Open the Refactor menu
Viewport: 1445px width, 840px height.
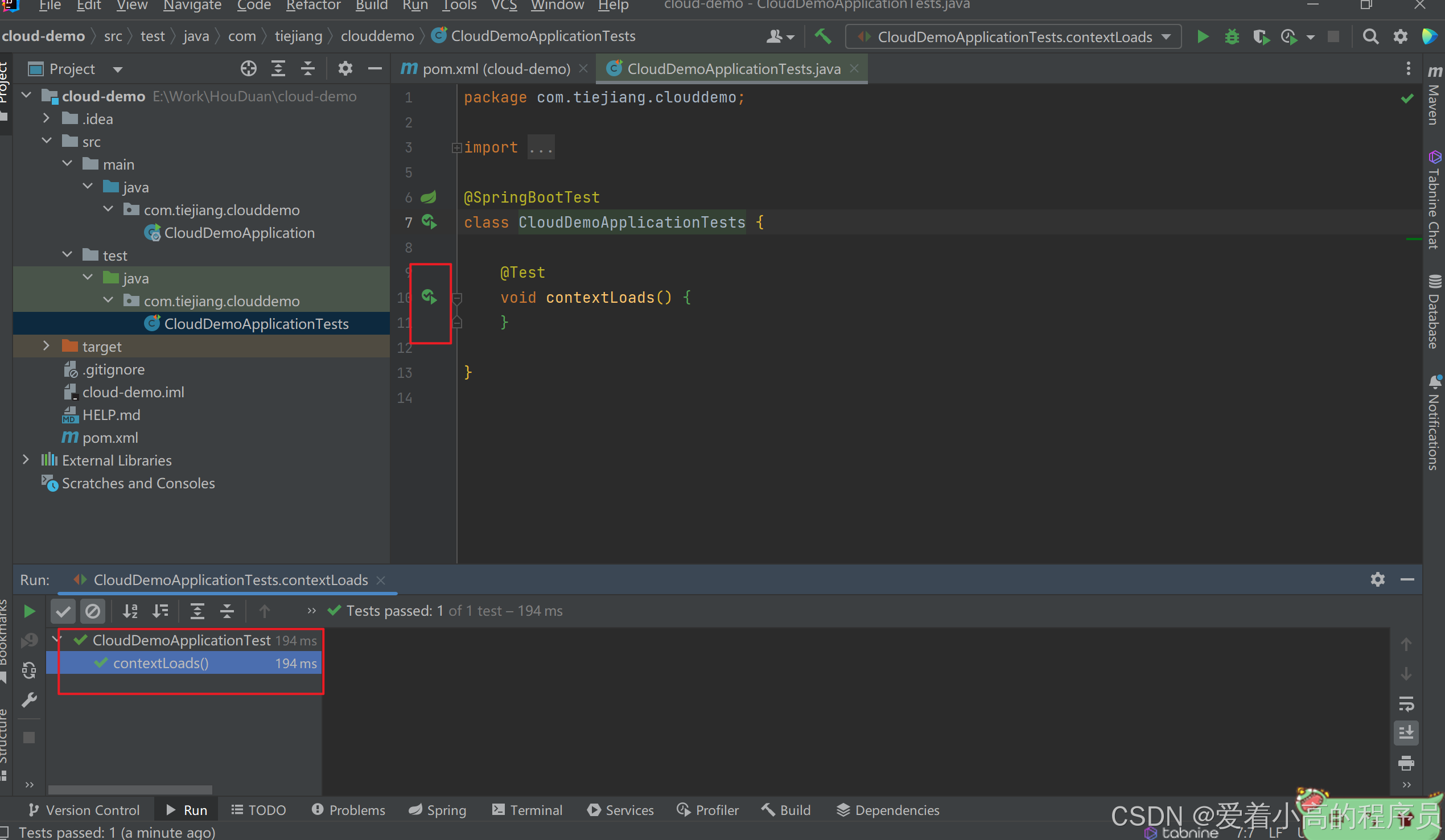point(313,6)
